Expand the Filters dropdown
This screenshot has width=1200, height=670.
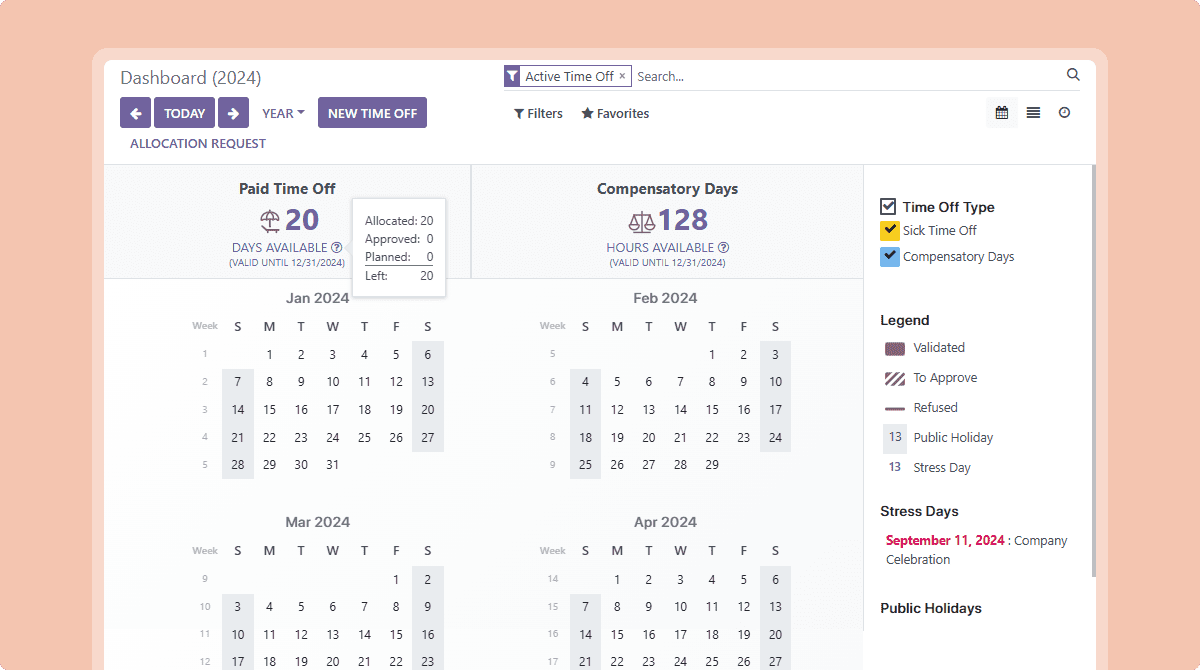tap(538, 114)
